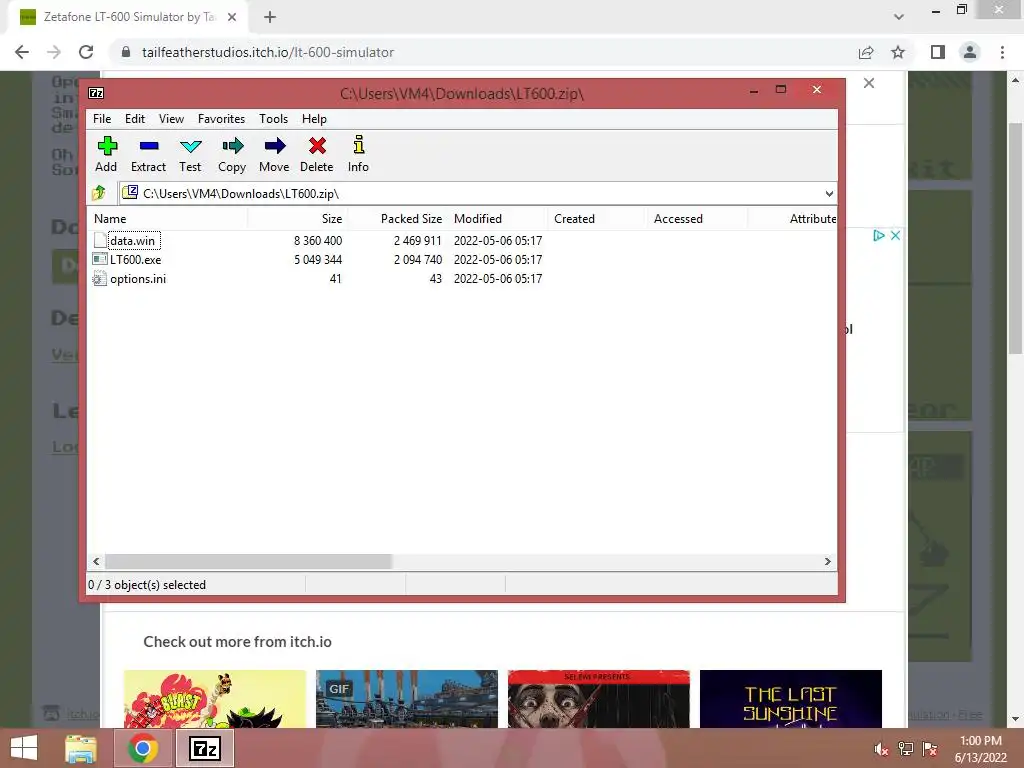Screen dimensions: 1024x768
Task: Click the archive path address field
Action: (477, 194)
